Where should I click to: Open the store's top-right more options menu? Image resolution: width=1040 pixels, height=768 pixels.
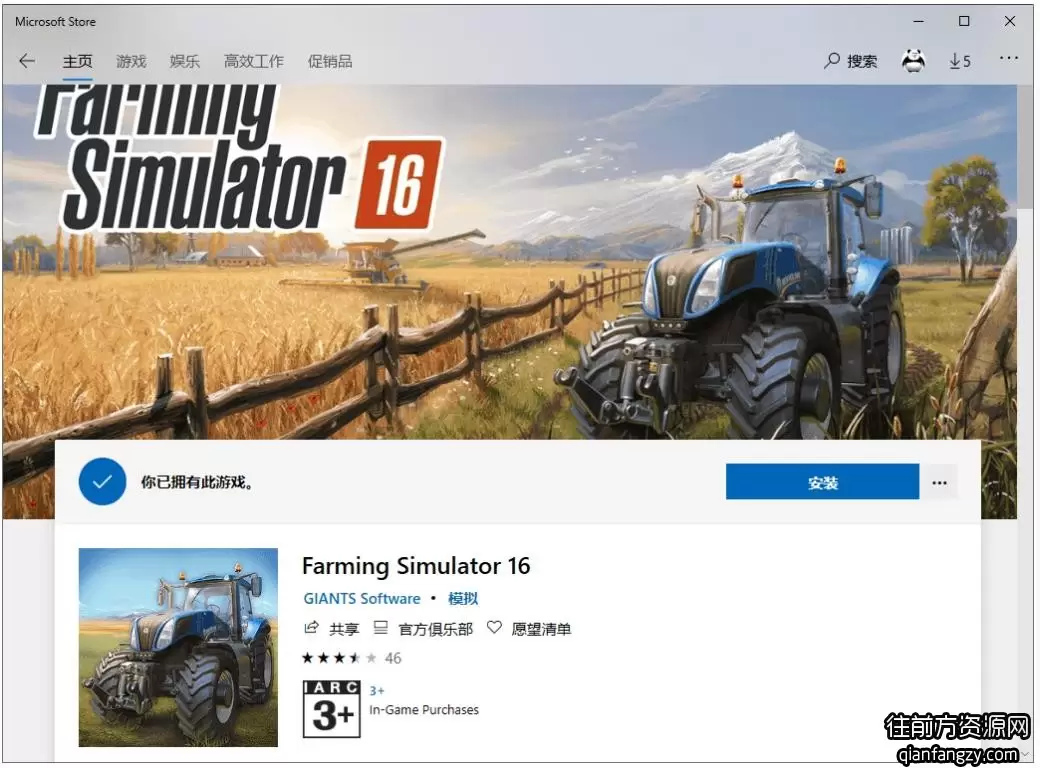point(1008,58)
